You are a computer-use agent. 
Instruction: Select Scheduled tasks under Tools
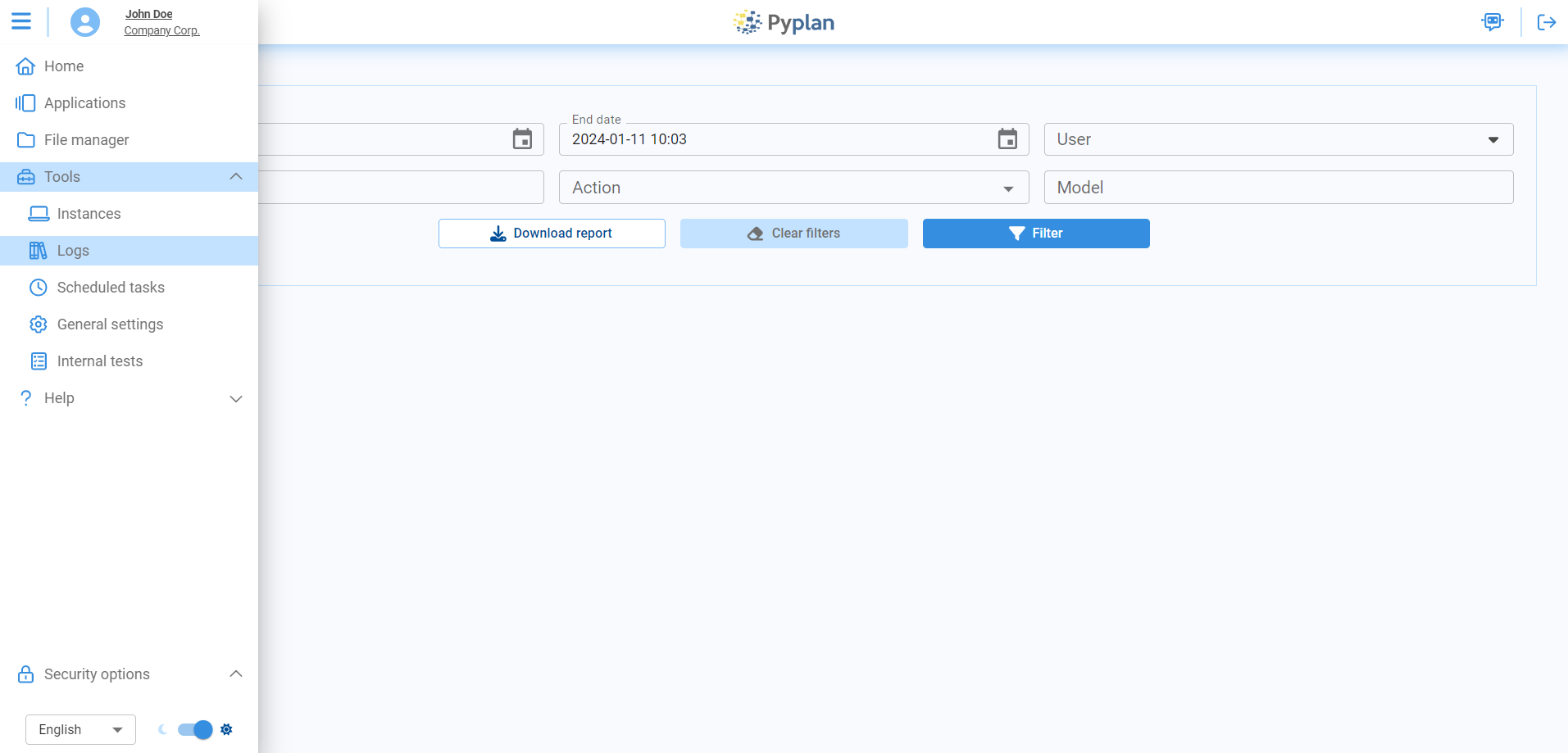click(129, 288)
